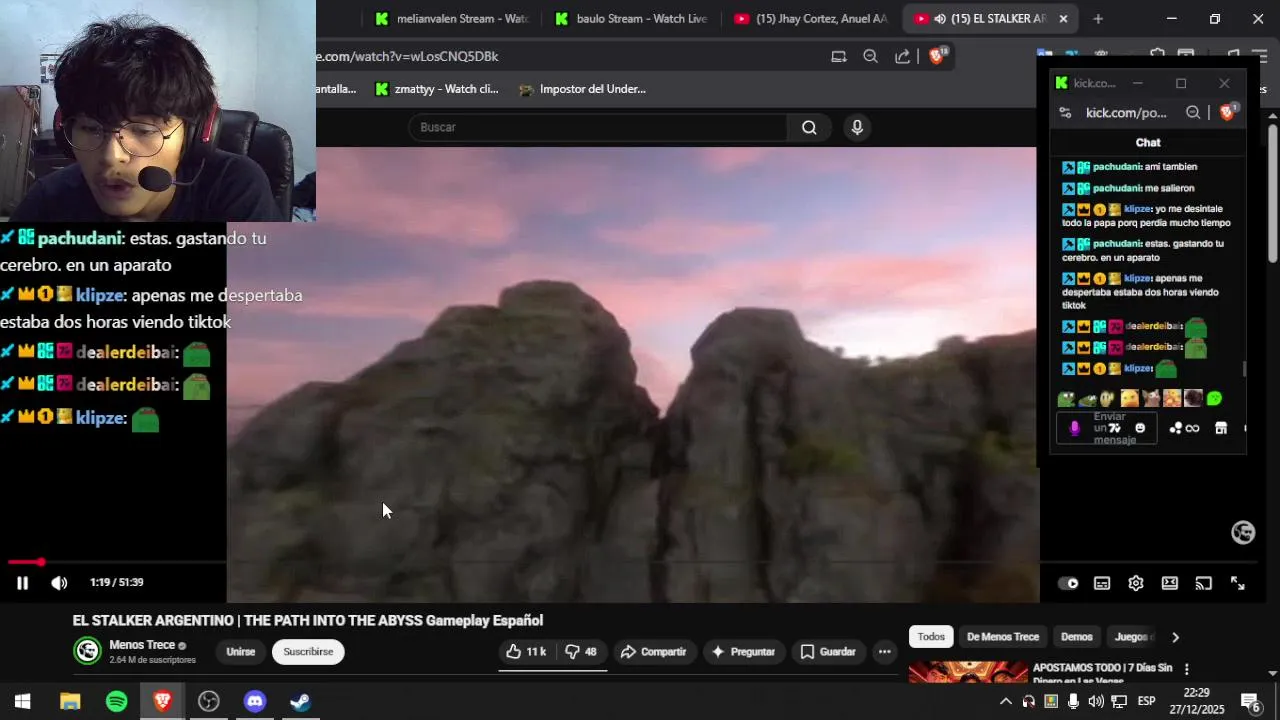Select the green chat-bubble emote in Kick quick emotes

coord(1214,398)
